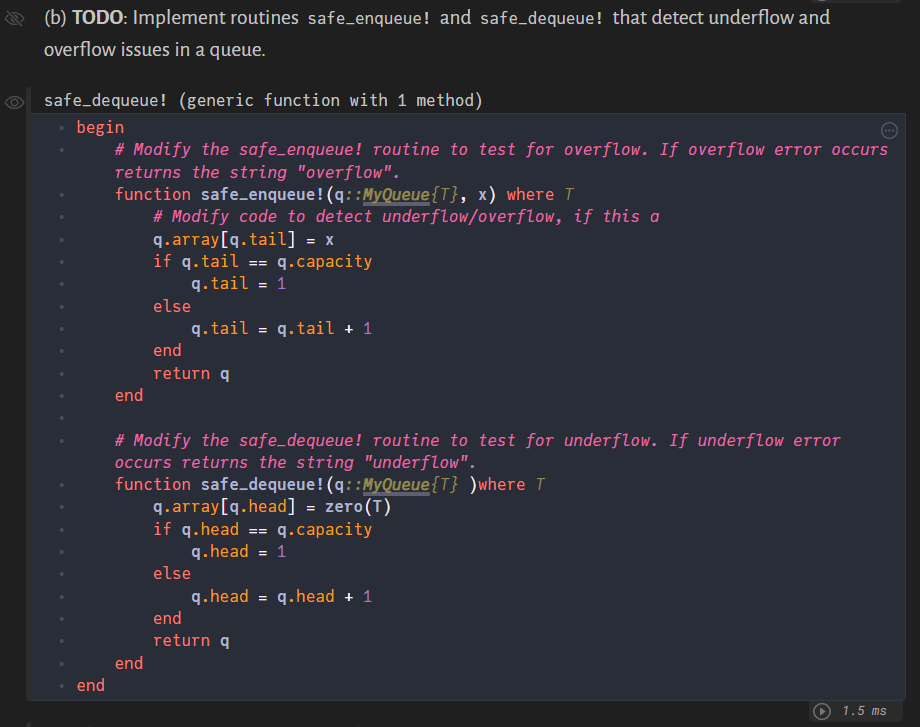Click 'return q' in the safe_dequeue! function
920x727 pixels.
tap(191, 641)
